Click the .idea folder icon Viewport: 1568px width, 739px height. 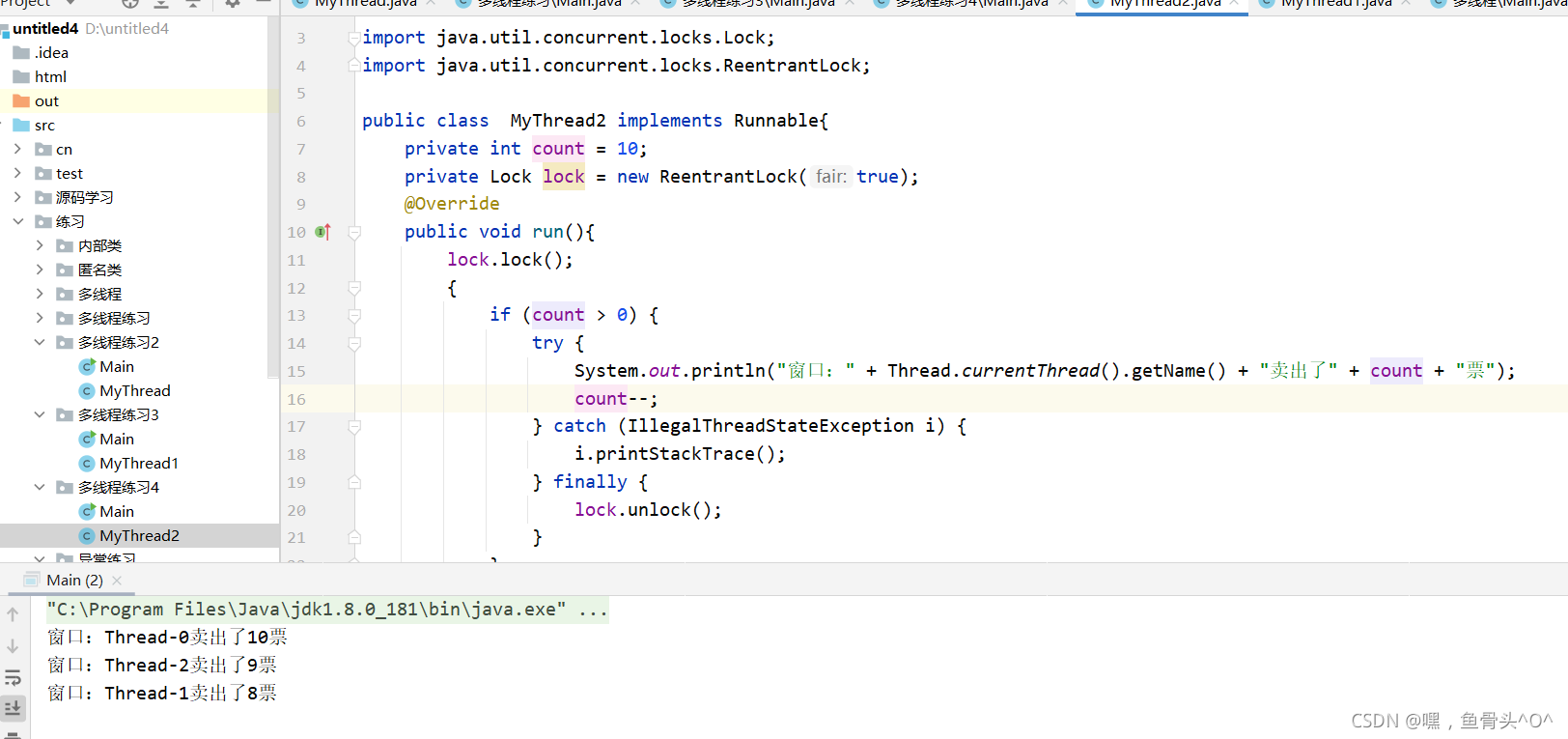coord(21,52)
